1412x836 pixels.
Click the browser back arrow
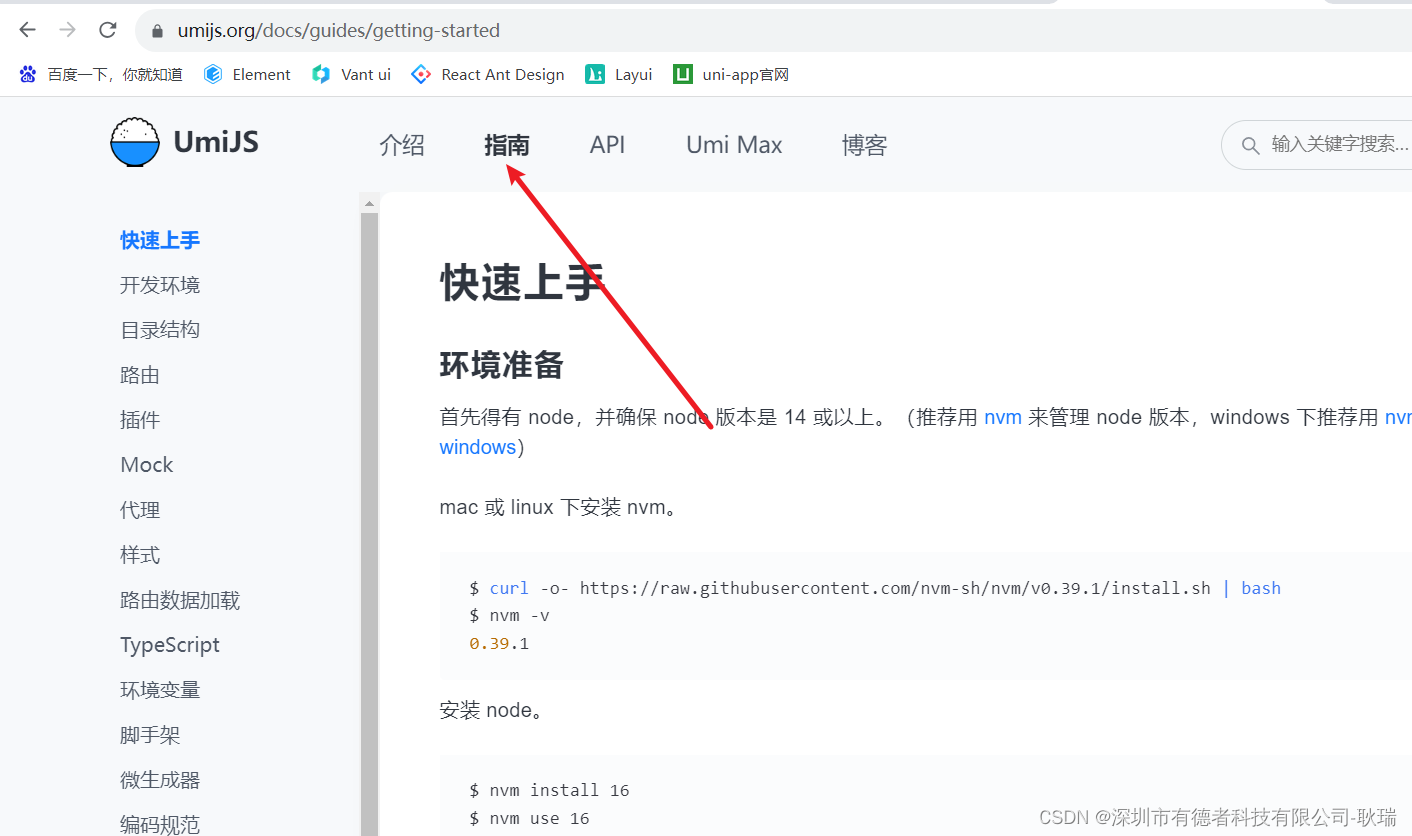(x=27, y=30)
